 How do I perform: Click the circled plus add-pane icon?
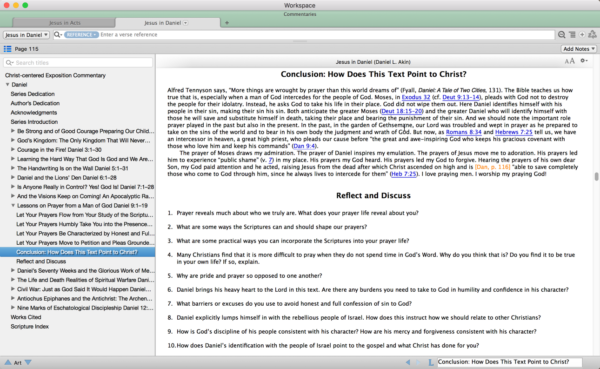[x=582, y=34]
